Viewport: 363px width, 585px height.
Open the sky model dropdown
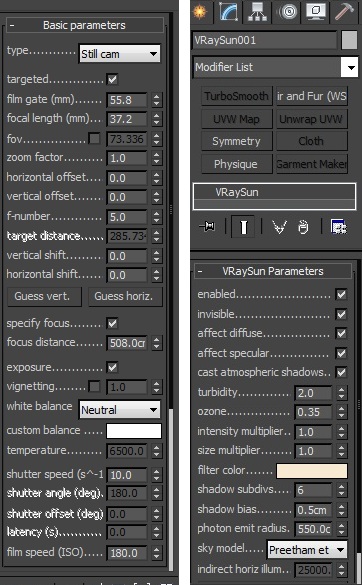click(x=307, y=550)
